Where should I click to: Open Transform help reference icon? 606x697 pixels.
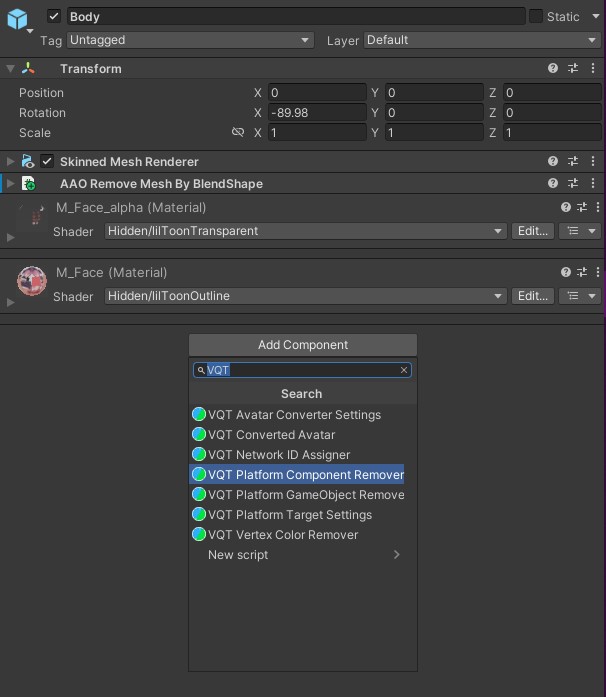(x=553, y=68)
